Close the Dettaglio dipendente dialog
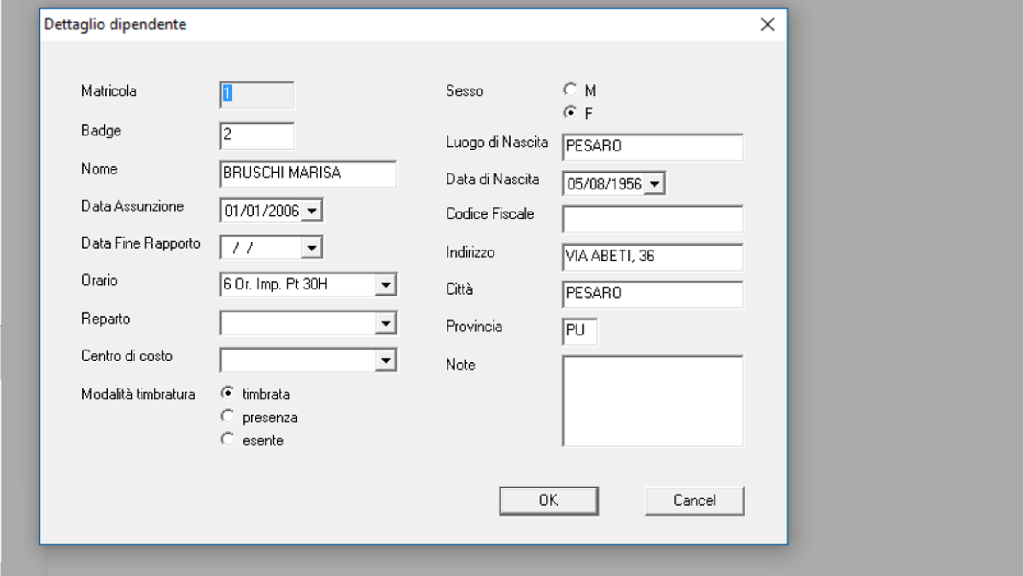Screen dimensions: 1024x576 click(x=767, y=25)
